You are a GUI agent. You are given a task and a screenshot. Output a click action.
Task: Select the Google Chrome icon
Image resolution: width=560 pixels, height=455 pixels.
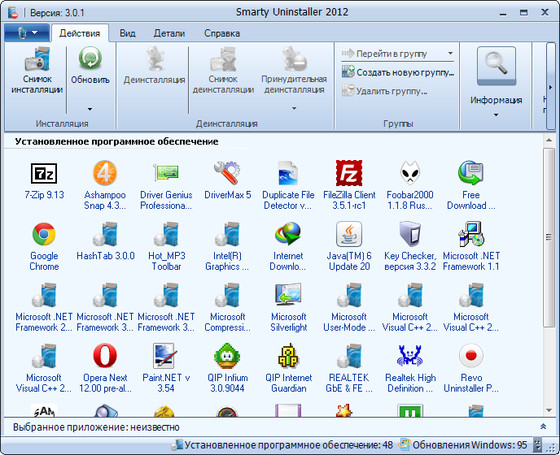[x=44, y=234]
